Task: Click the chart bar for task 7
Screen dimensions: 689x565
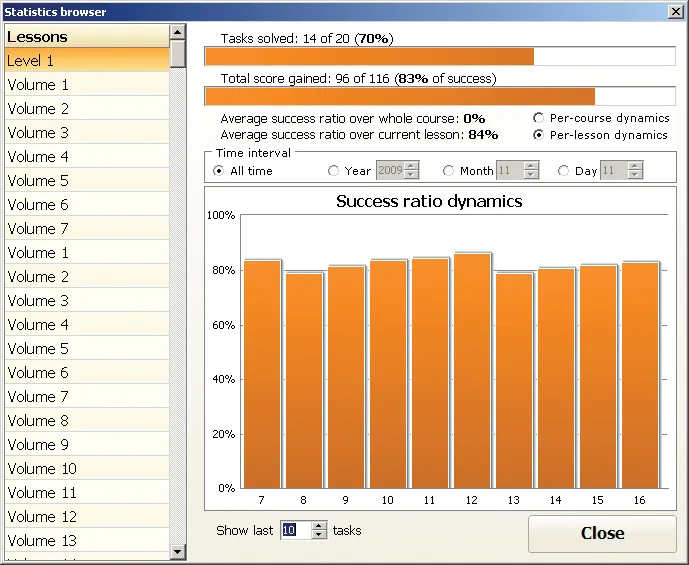Action: [262, 374]
